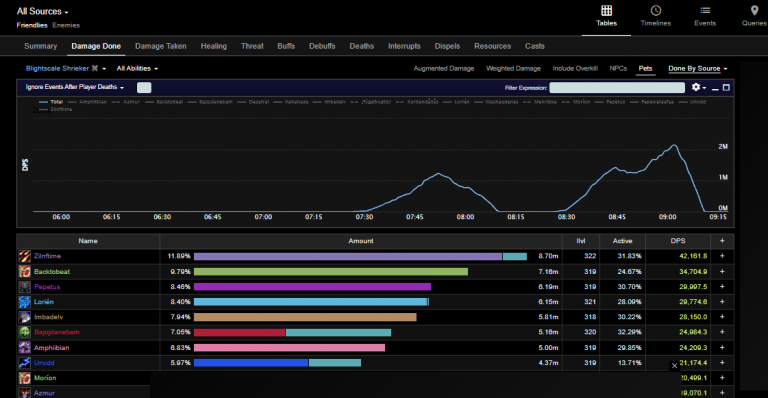The width and height of the screenshot is (768, 398).
Task: Click Unxdd's class icon
Action: [24, 363]
